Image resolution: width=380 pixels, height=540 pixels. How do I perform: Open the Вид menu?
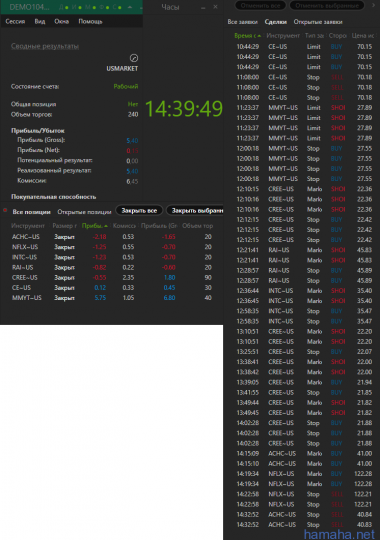[40, 21]
